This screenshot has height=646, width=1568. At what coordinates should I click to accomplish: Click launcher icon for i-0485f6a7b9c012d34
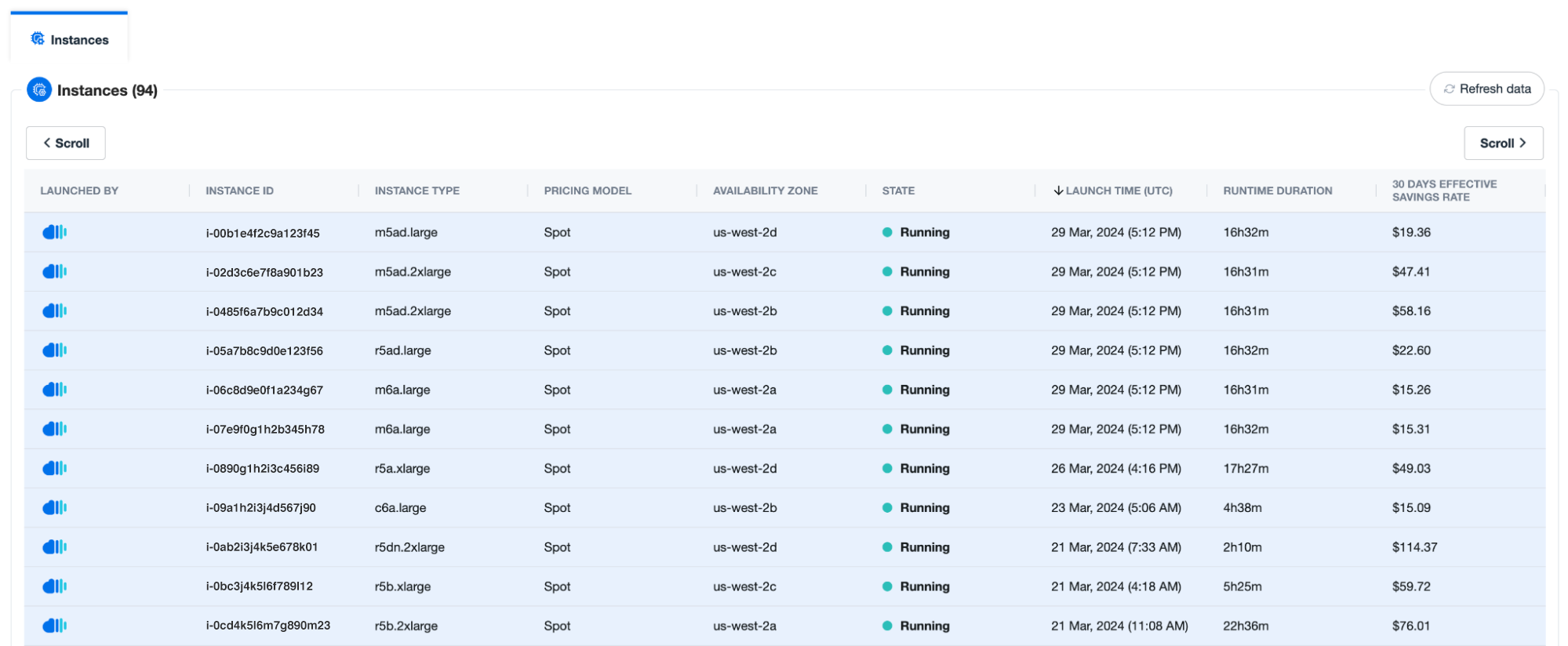click(54, 310)
